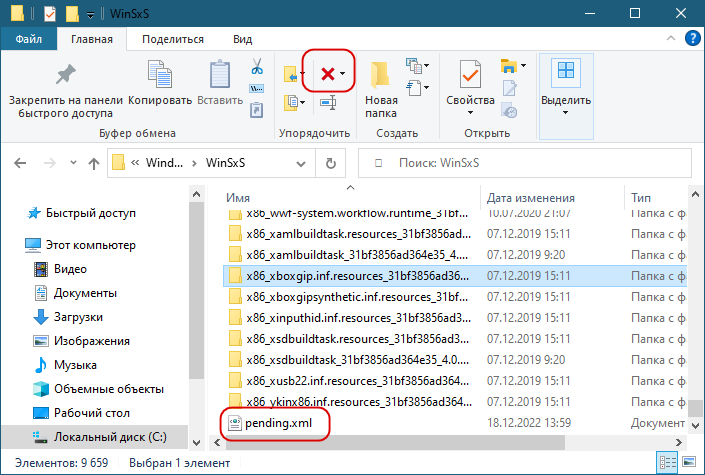Select the pending.xml file
The image size is (705, 475).
point(278,423)
